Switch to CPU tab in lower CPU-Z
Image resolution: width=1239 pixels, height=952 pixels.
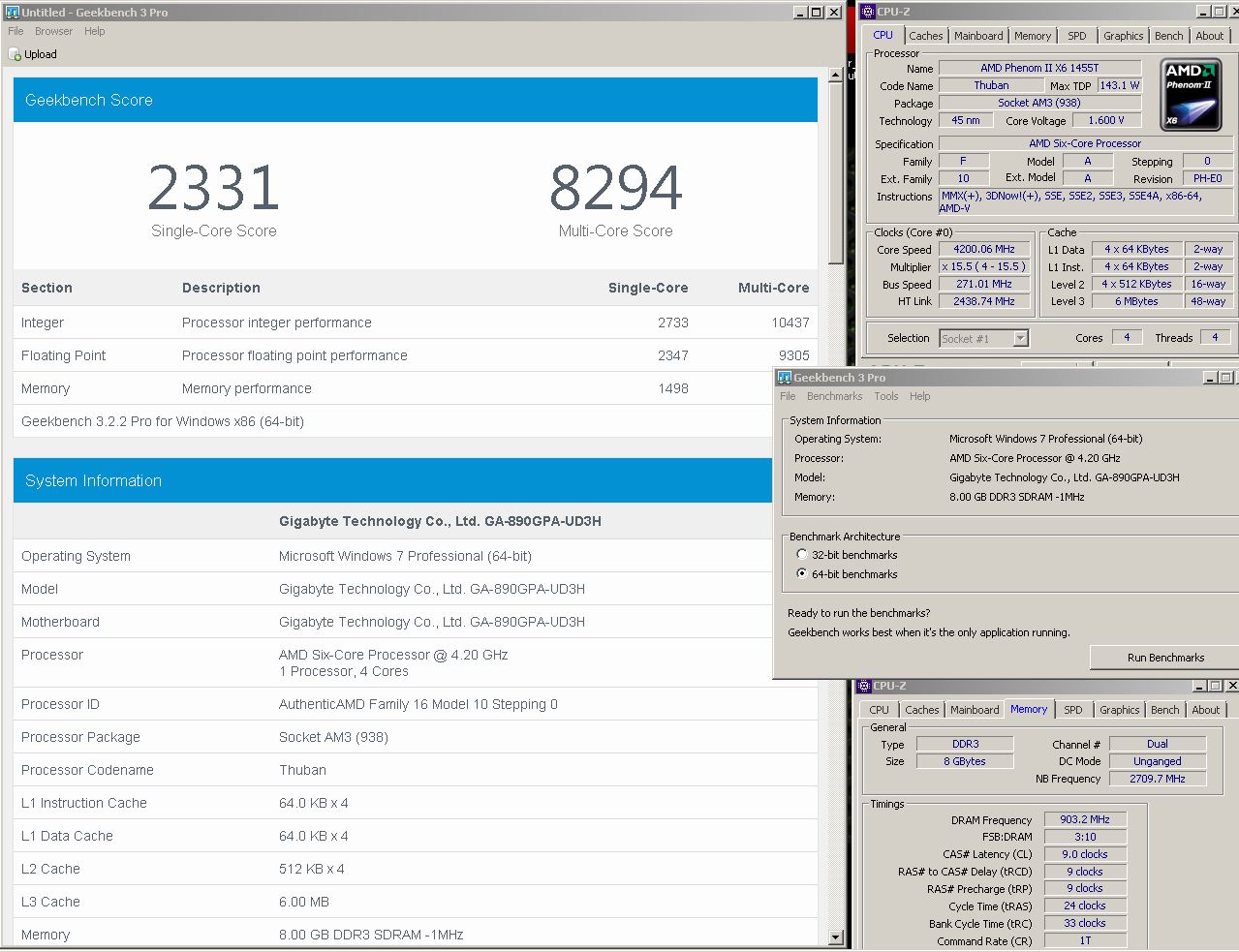(879, 710)
